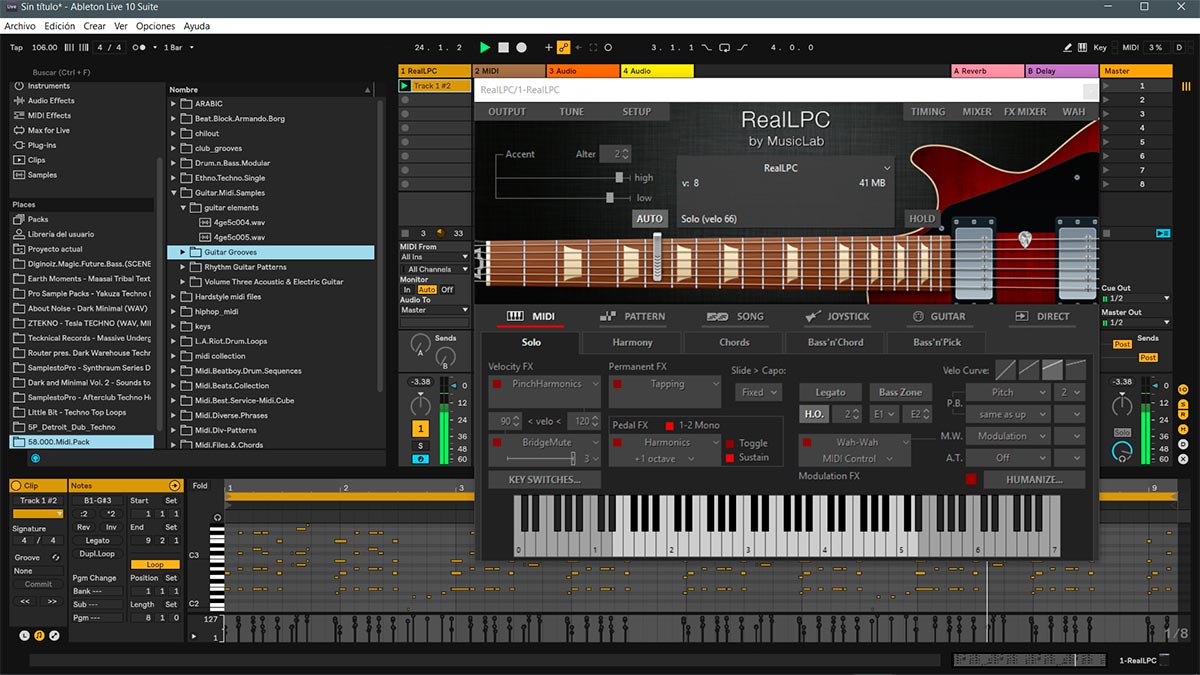Open the +1 octave dropdown
This screenshot has height=675, width=1200.
click(x=664, y=458)
